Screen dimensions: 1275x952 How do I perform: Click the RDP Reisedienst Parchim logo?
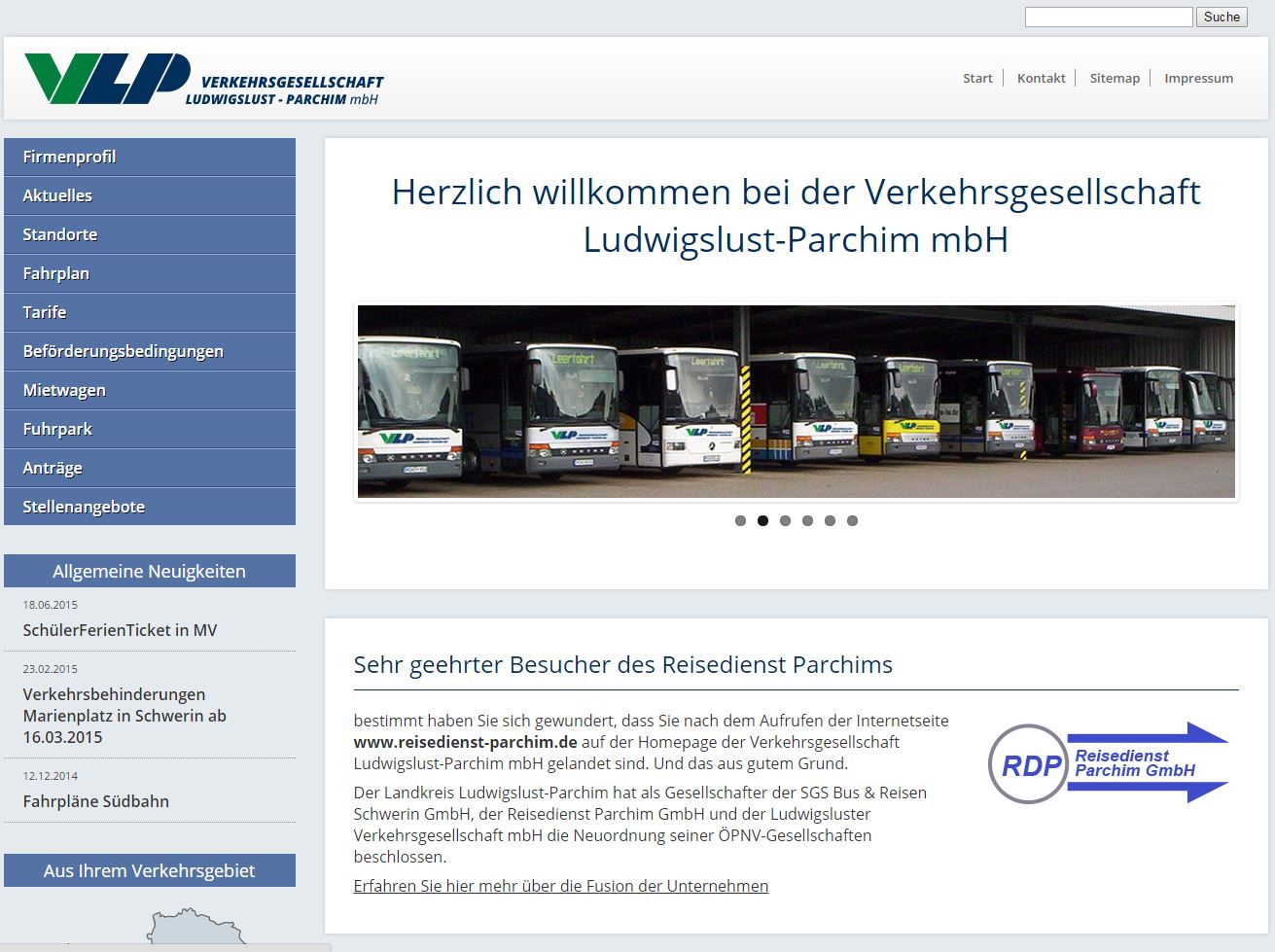(1109, 763)
